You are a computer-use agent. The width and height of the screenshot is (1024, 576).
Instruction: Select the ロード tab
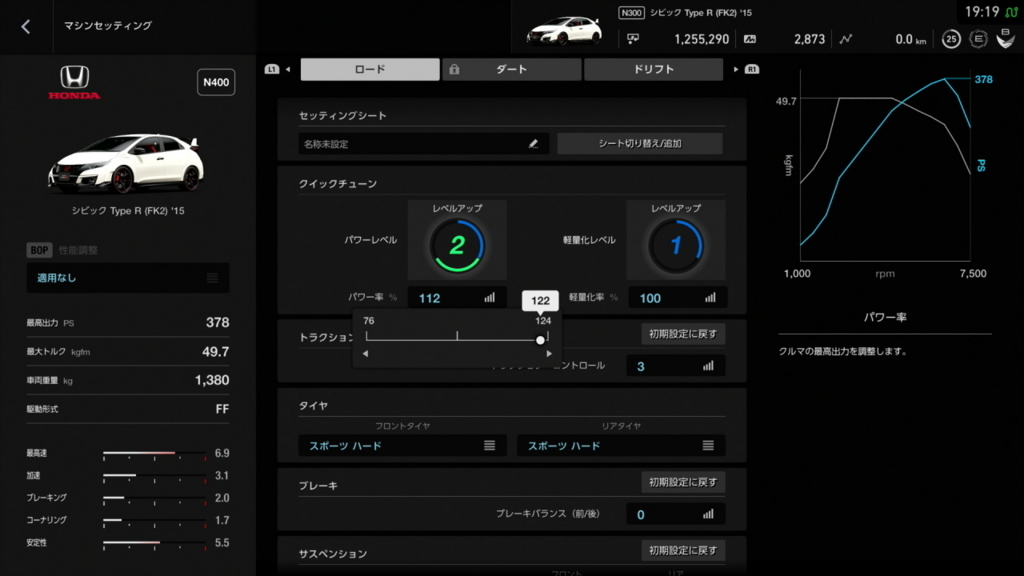click(370, 69)
